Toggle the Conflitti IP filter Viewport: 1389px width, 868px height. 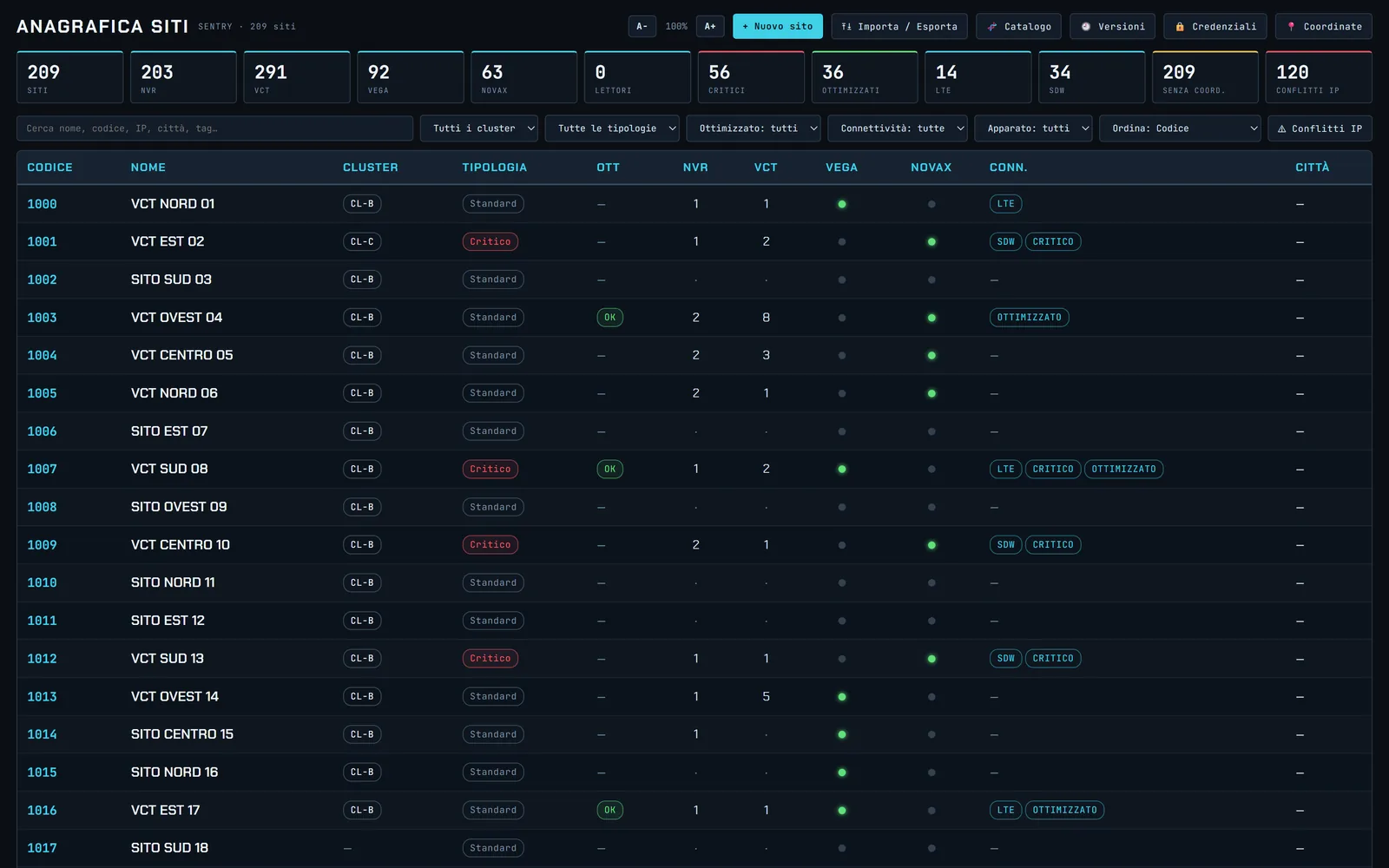[x=1320, y=128]
